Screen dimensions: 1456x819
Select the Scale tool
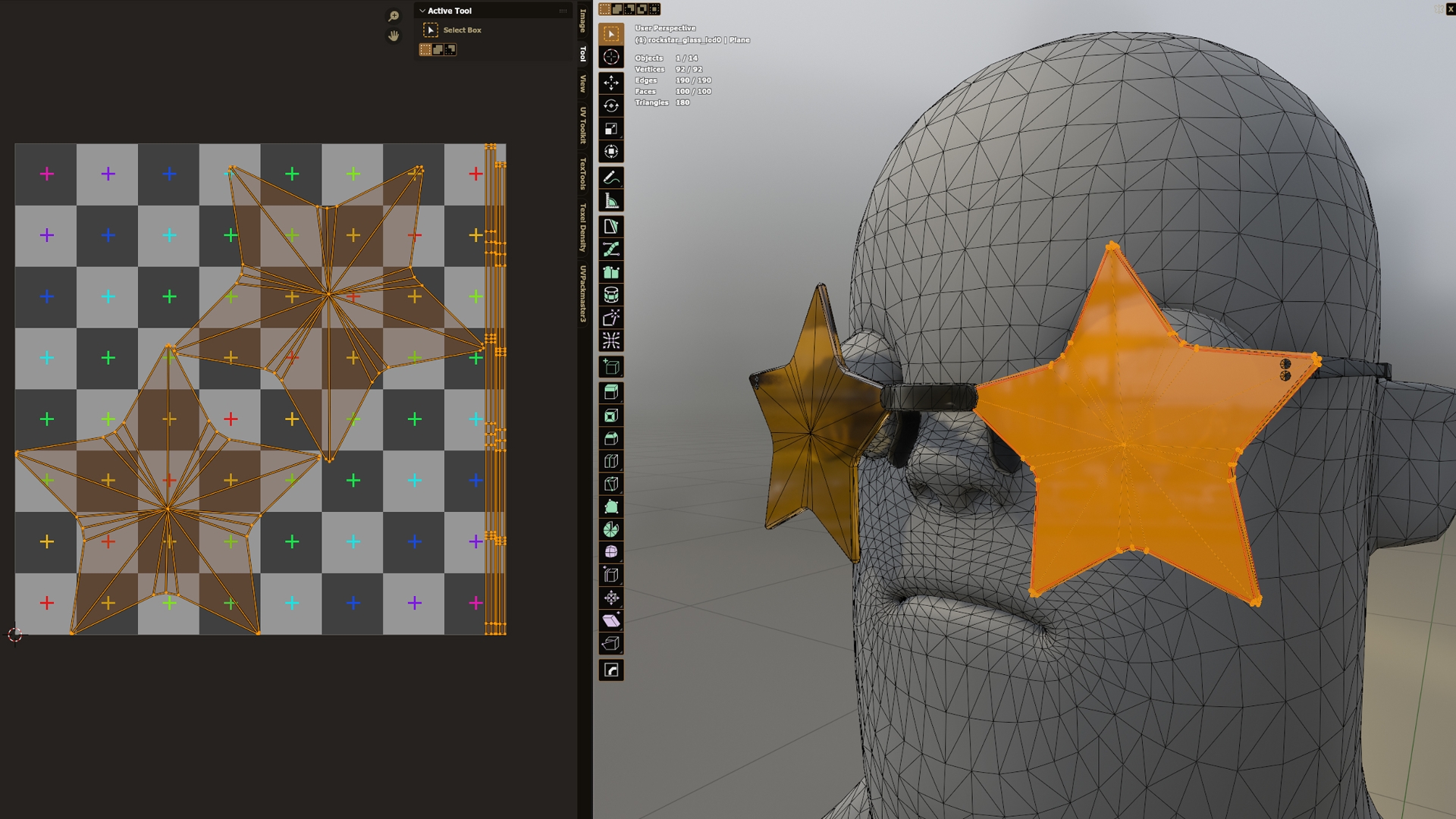pyautogui.click(x=611, y=129)
